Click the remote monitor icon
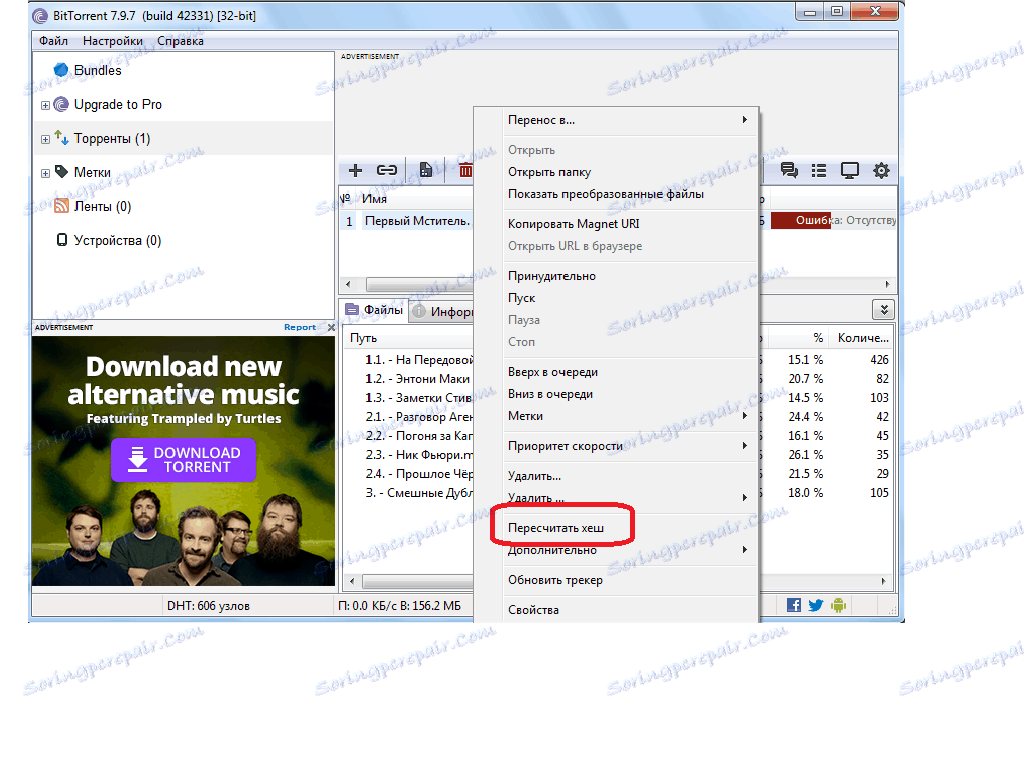Viewport: 1024px width, 768px height. pos(850,170)
